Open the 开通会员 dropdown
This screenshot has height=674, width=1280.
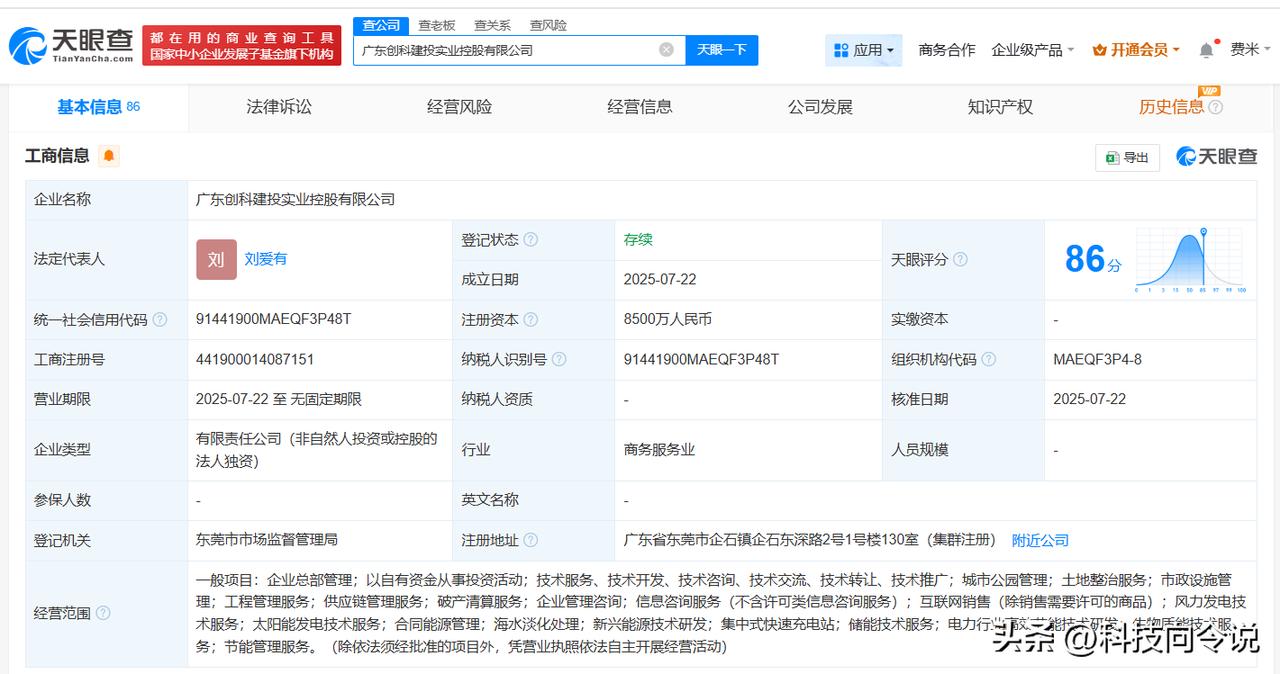[x=1136, y=50]
